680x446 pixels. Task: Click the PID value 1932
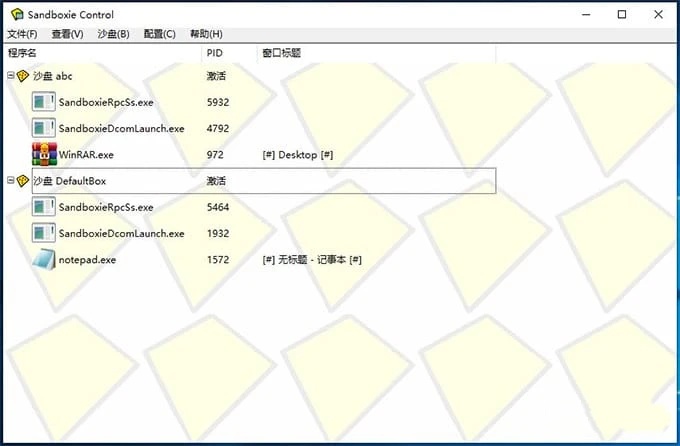pyautogui.click(x=218, y=233)
